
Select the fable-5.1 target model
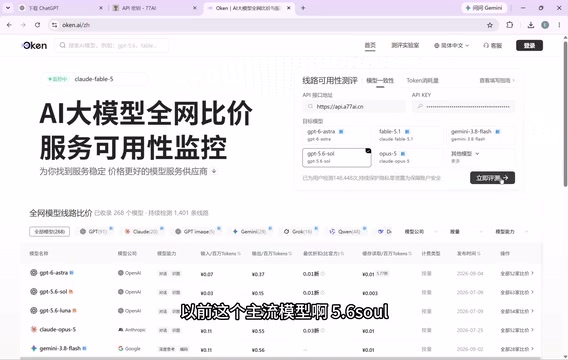pos(409,135)
